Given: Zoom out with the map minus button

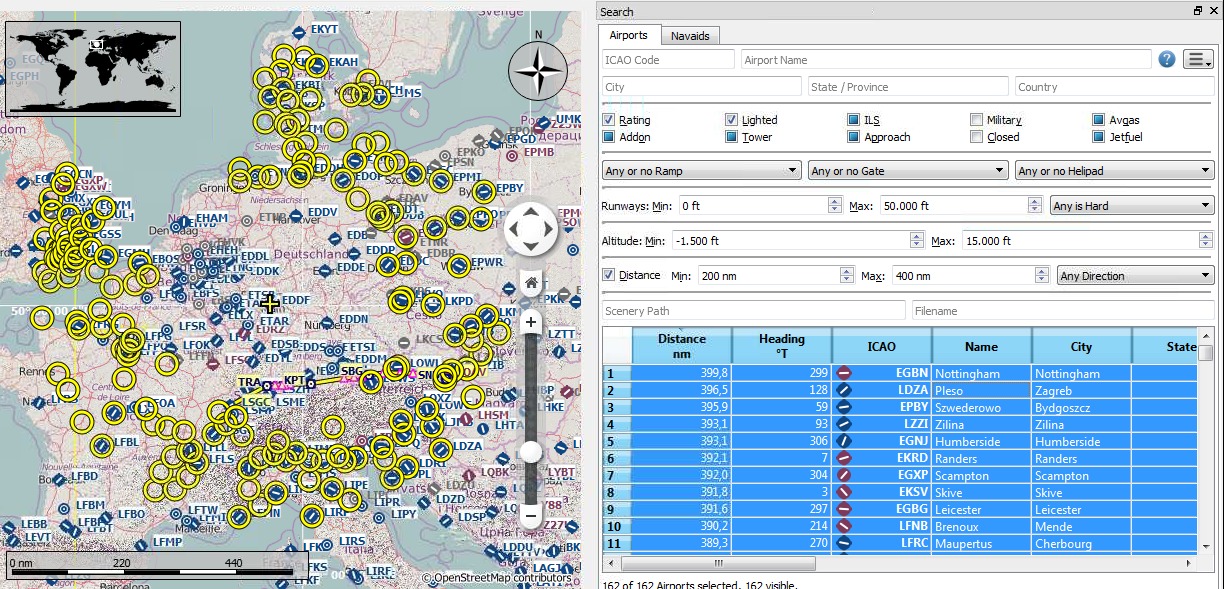Looking at the screenshot, I should tap(531, 516).
